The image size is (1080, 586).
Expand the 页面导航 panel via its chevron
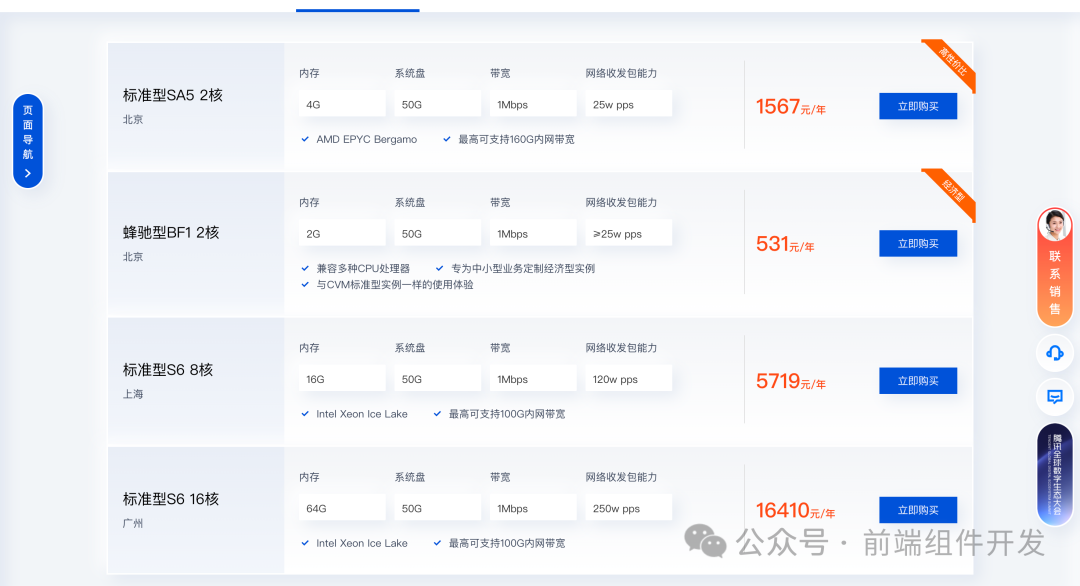click(x=27, y=170)
